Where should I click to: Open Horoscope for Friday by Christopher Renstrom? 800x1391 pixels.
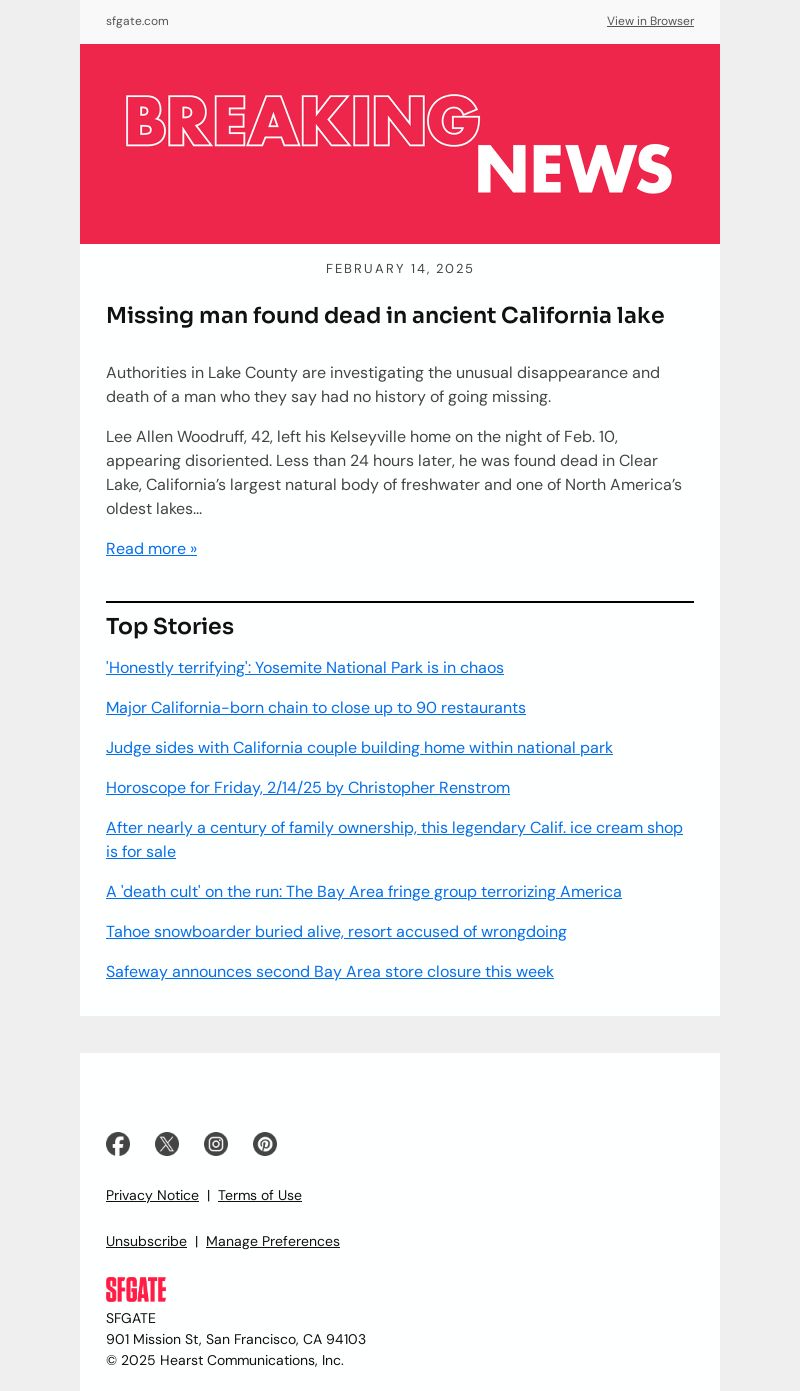coord(308,787)
